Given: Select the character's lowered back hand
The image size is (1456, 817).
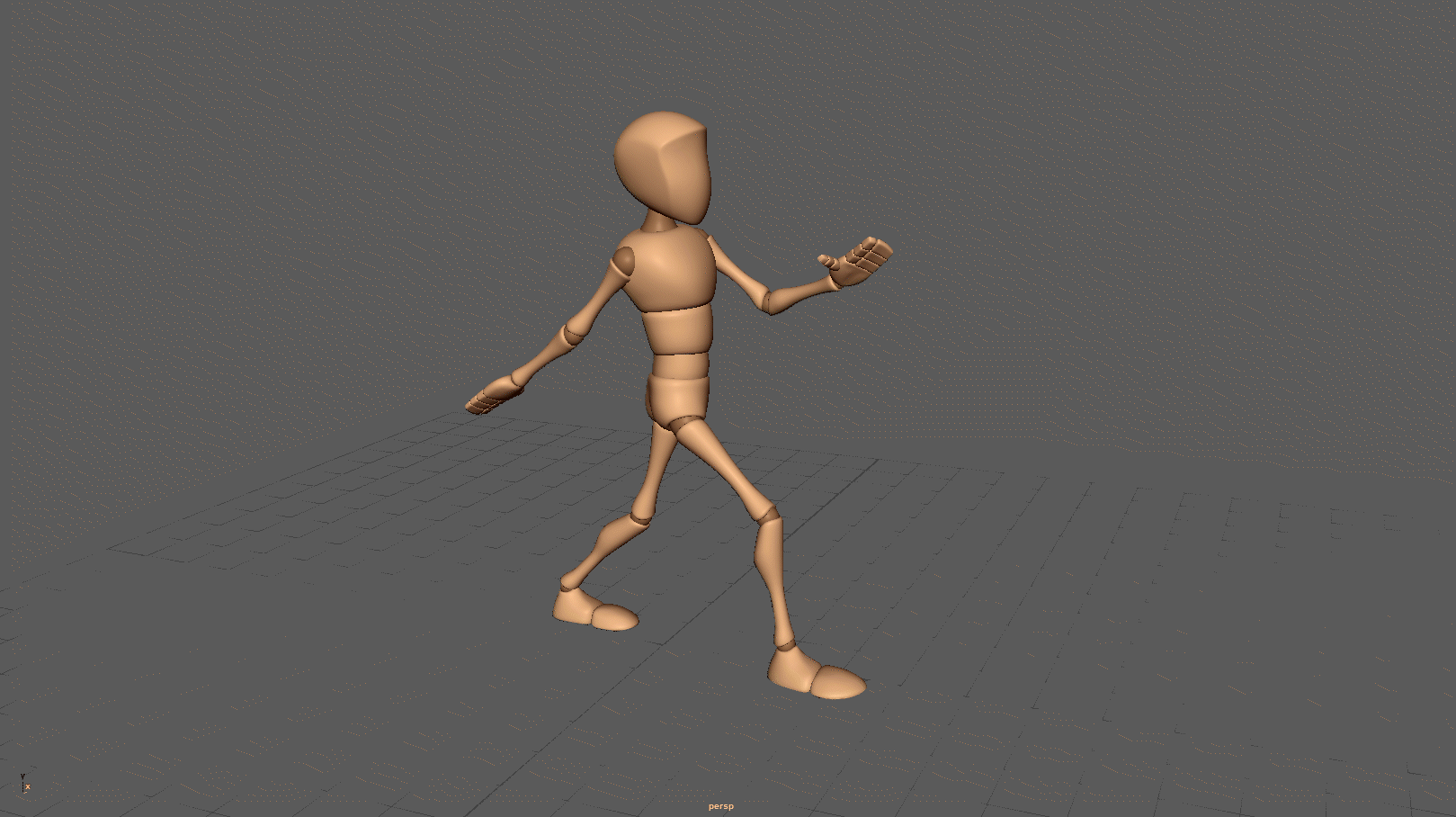Looking at the screenshot, I should click(494, 397).
